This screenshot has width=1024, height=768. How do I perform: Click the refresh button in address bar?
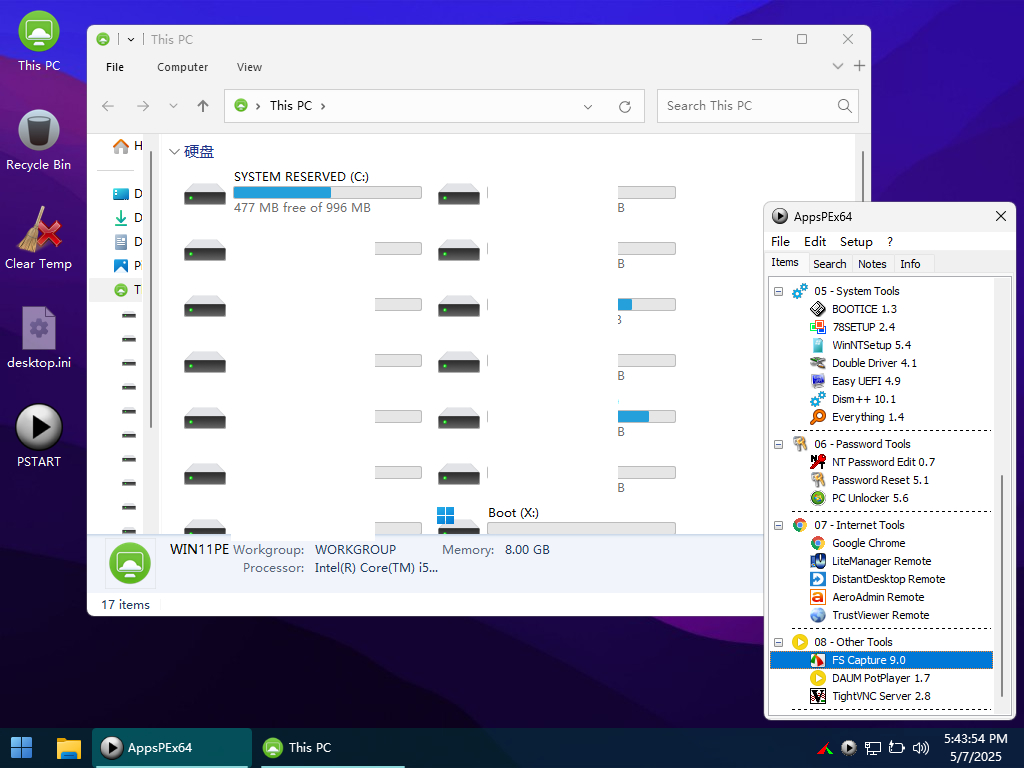[x=625, y=106]
